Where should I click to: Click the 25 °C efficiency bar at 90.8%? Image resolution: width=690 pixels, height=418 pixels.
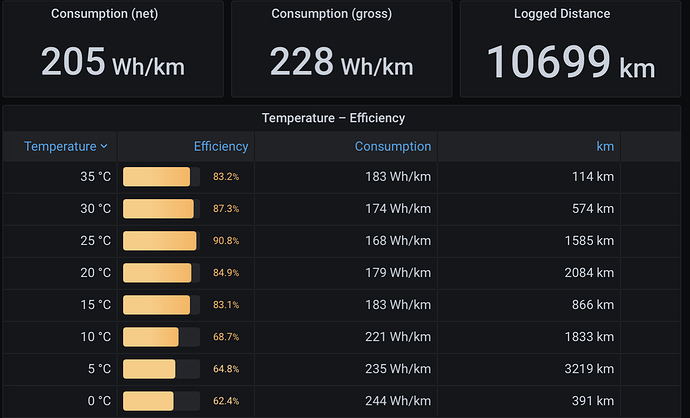point(161,241)
